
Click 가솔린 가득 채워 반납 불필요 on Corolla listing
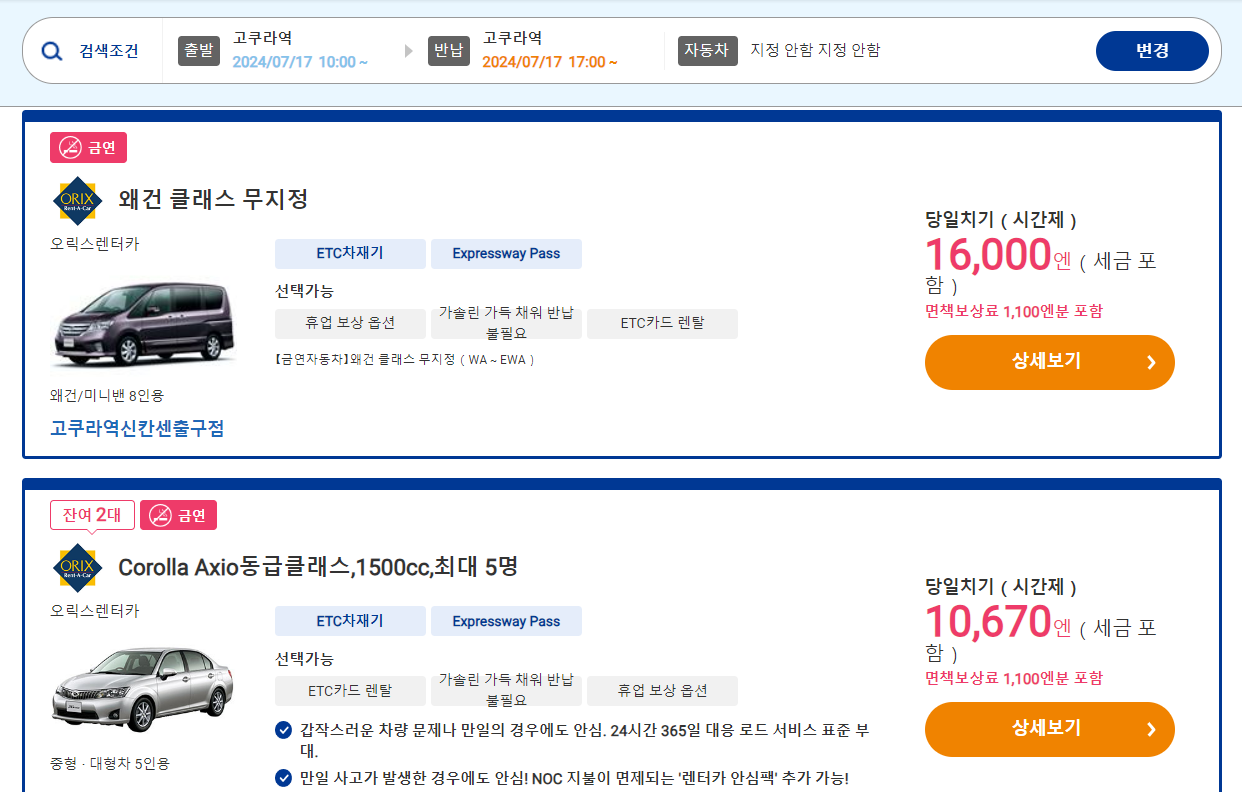pos(506,690)
